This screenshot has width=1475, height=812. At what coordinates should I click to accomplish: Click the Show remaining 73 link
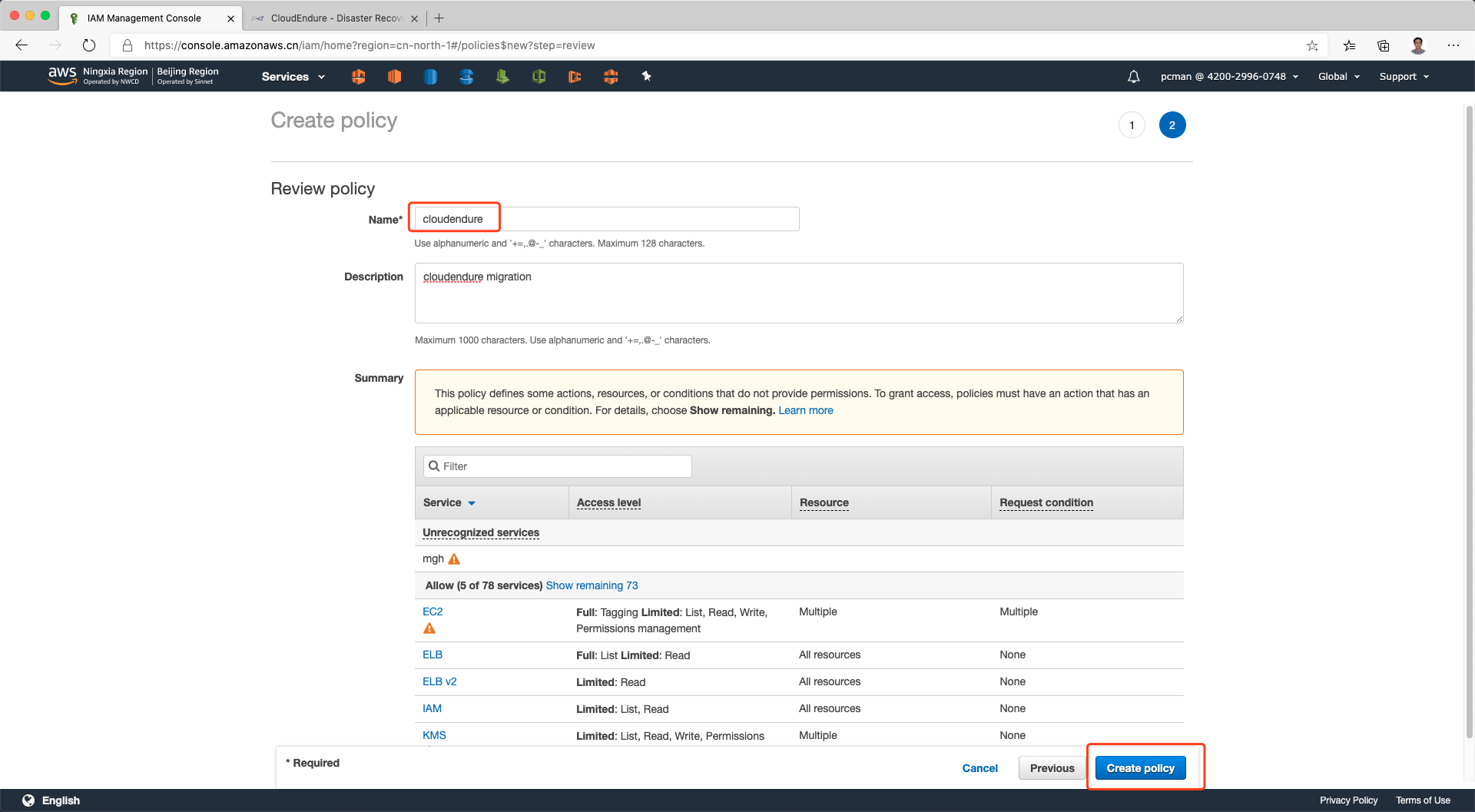pos(592,585)
